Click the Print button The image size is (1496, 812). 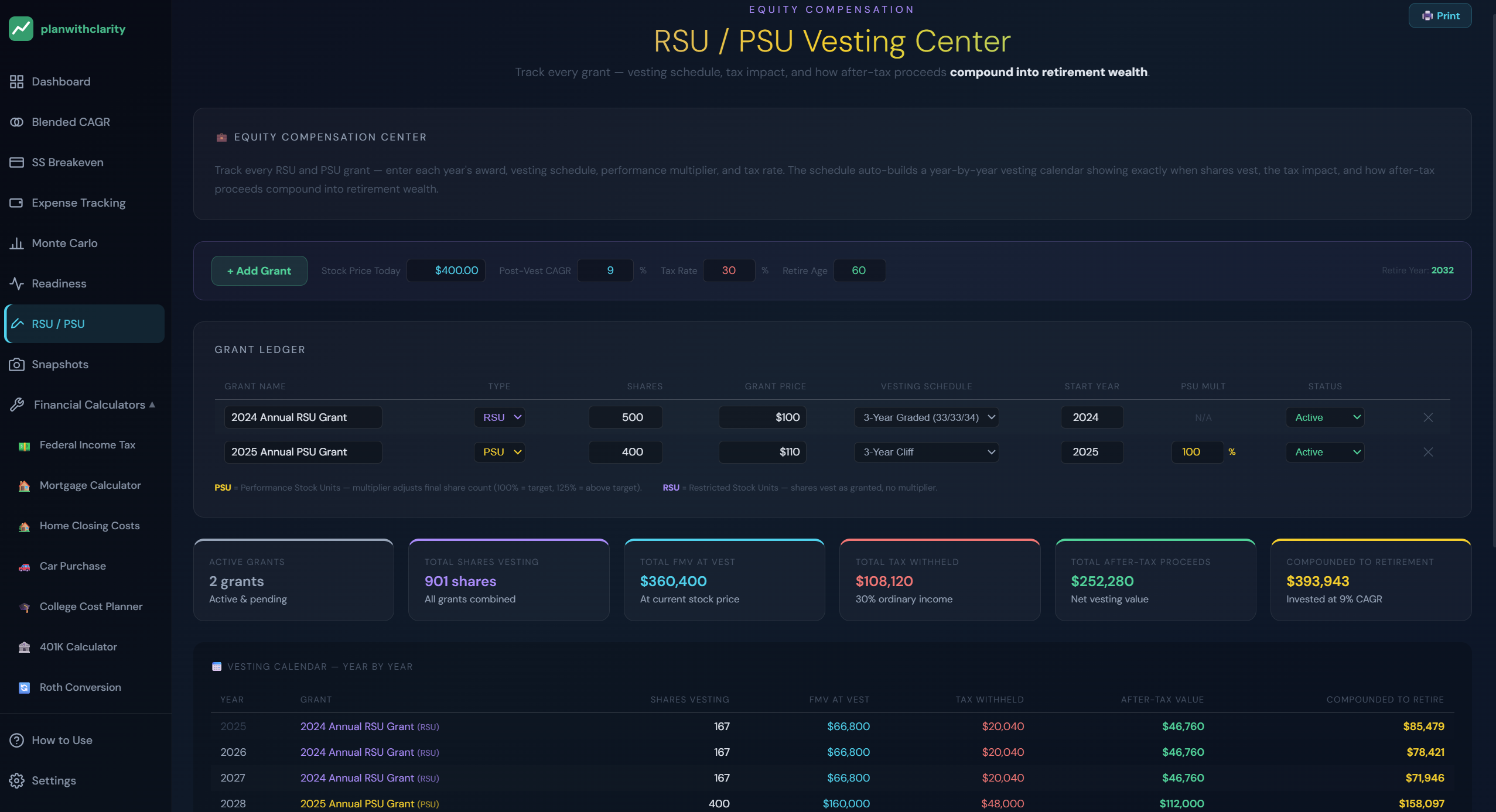point(1440,16)
